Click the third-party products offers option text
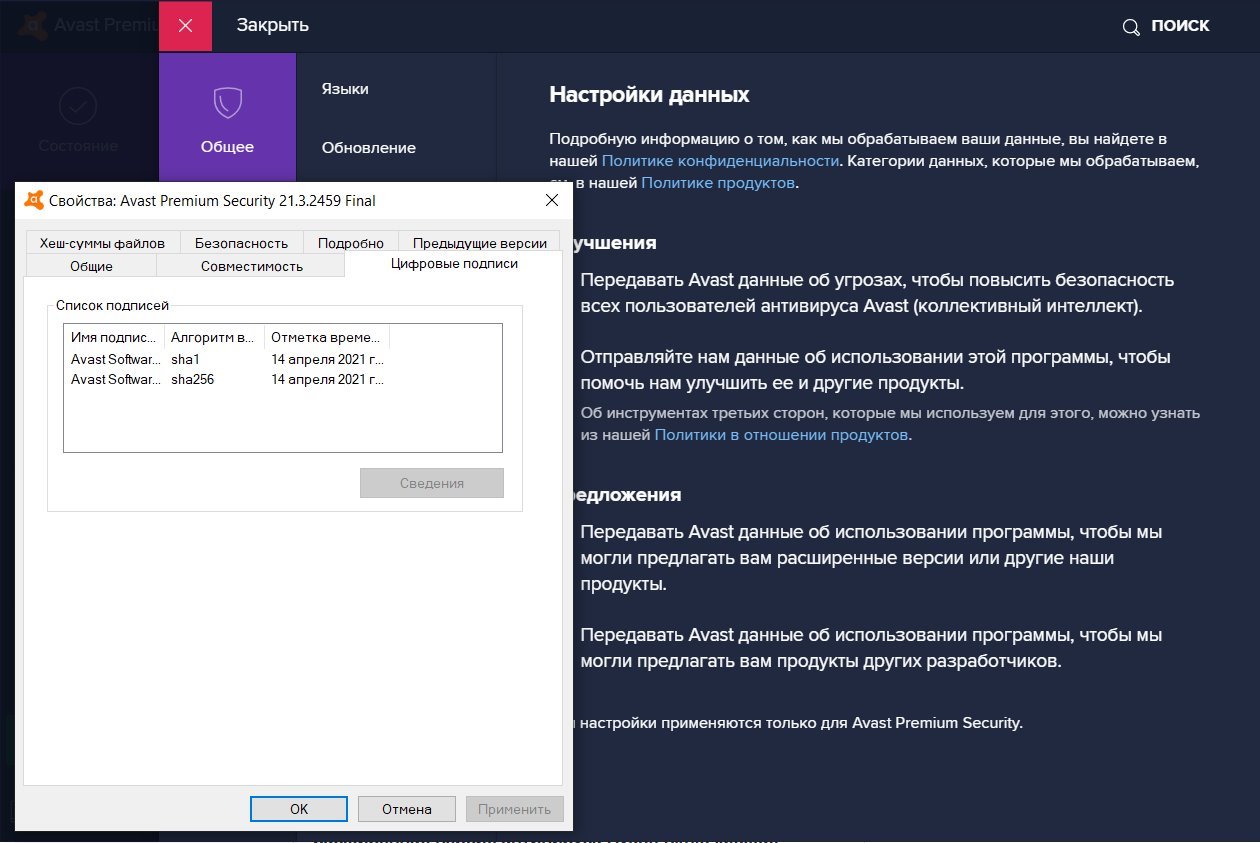The image size is (1260, 843). click(871, 648)
